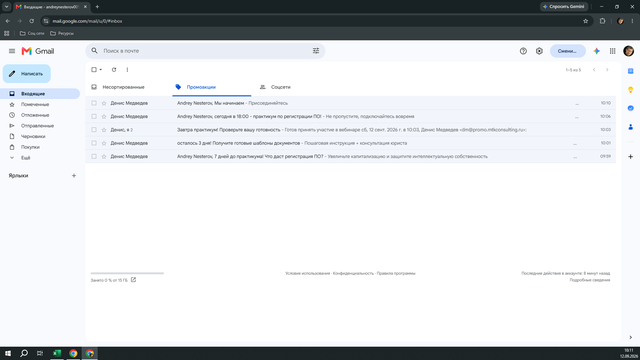Expand the 'Ещё' sidebar section

pos(25,158)
